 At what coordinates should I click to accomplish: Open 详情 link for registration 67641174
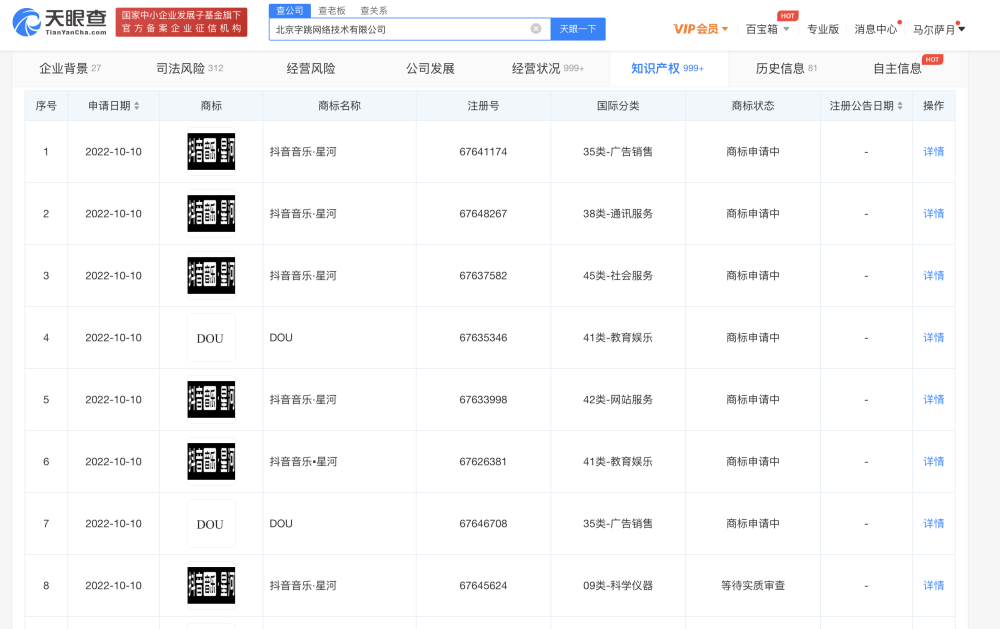click(933, 152)
